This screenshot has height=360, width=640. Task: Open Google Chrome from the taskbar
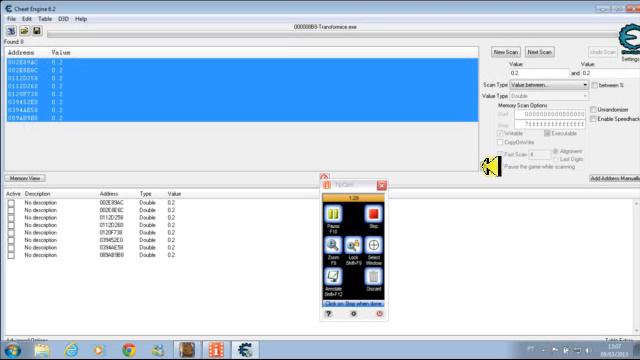129,350
